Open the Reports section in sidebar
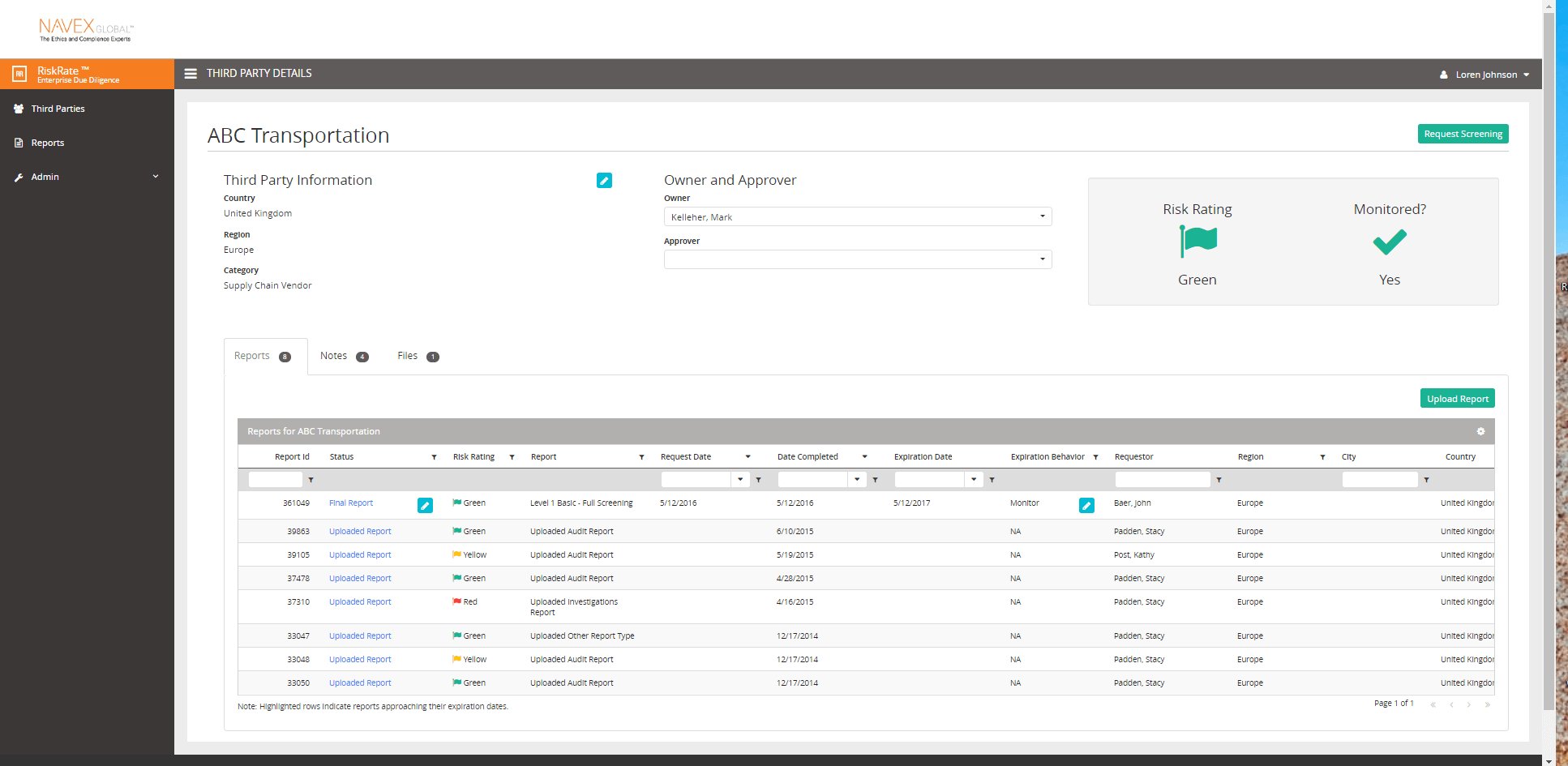This screenshot has height=766, width=1568. point(47,143)
